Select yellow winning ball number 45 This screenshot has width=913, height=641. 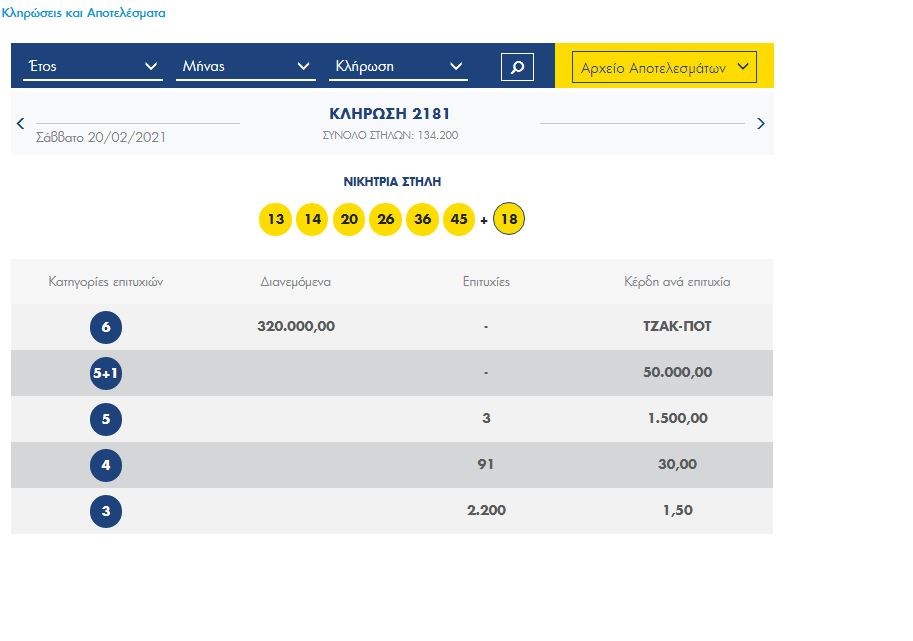(x=459, y=220)
